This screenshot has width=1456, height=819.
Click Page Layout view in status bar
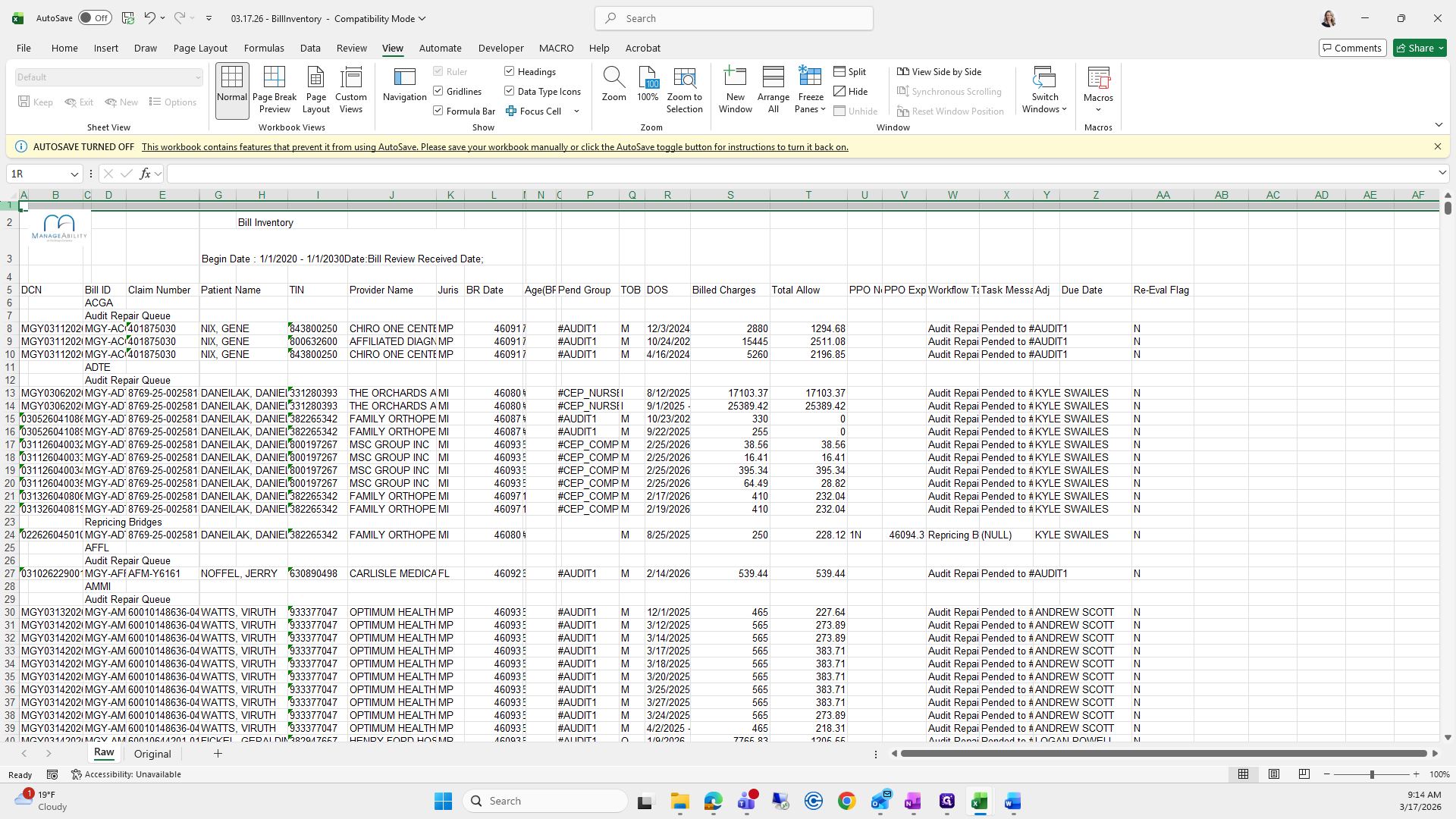[x=1274, y=774]
